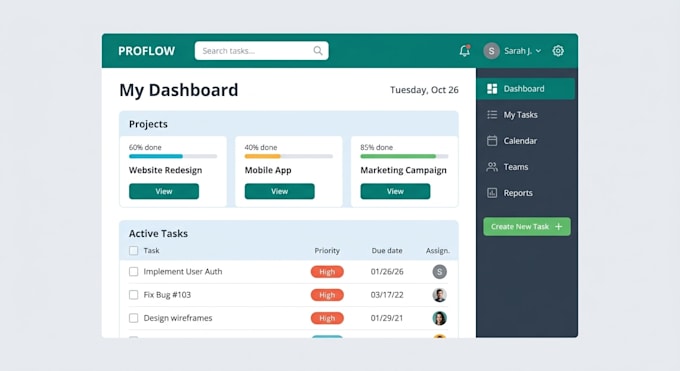Click the Design wireframes task name
The image size is (680, 371).
pos(178,318)
